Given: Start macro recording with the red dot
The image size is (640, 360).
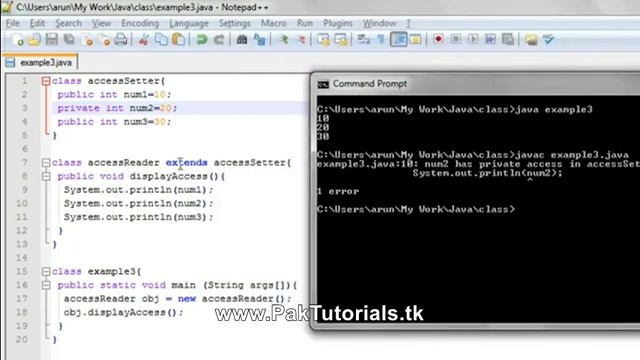Looking at the screenshot, I should pyautogui.click(x=438, y=39).
